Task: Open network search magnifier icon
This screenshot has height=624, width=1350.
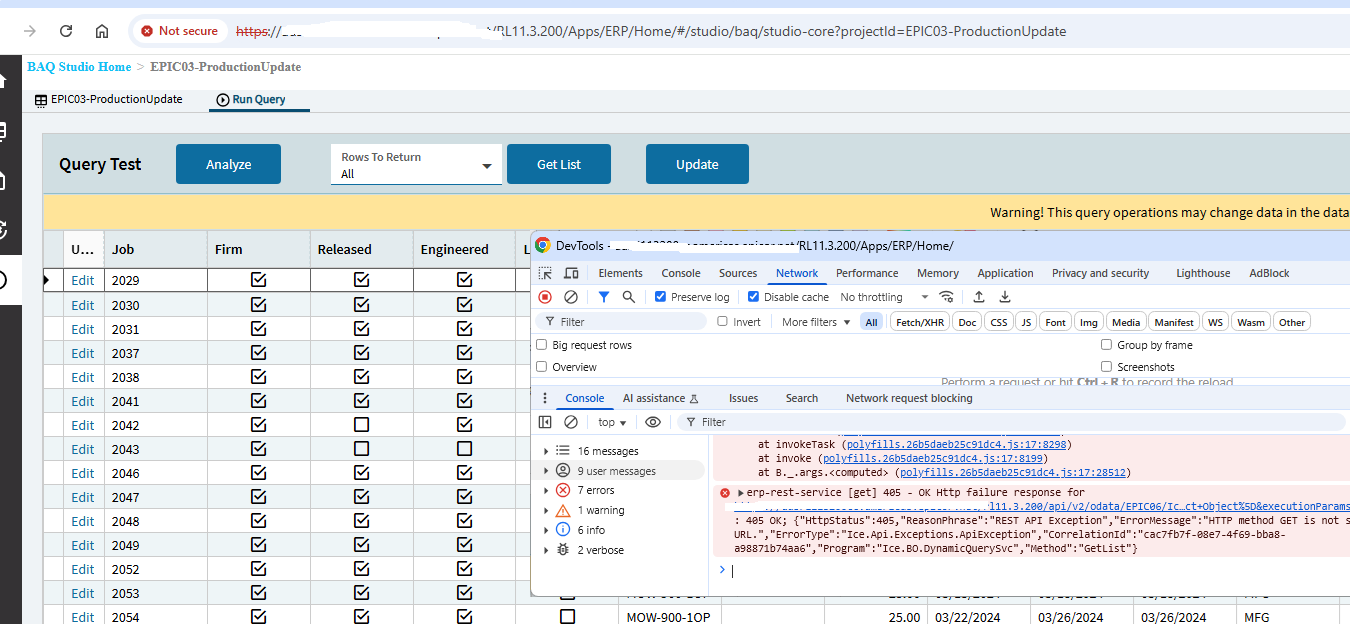Action: (x=629, y=297)
